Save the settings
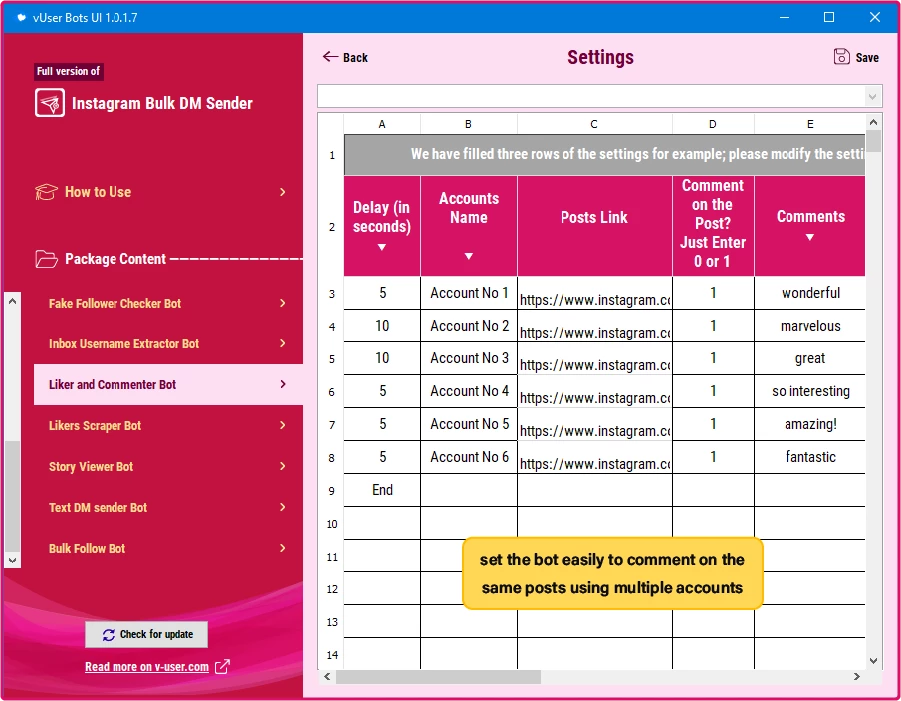 coord(856,57)
